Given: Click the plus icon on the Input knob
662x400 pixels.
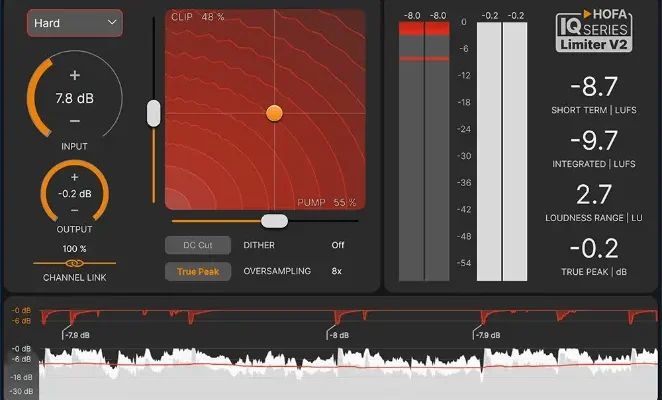Looking at the screenshot, I should tap(75, 75).
